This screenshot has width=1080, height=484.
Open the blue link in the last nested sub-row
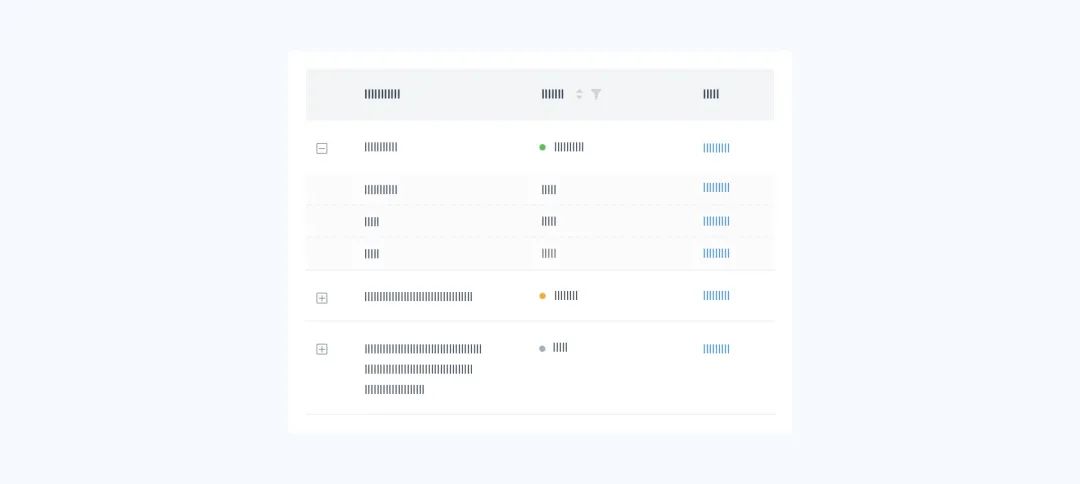pyautogui.click(x=716, y=253)
